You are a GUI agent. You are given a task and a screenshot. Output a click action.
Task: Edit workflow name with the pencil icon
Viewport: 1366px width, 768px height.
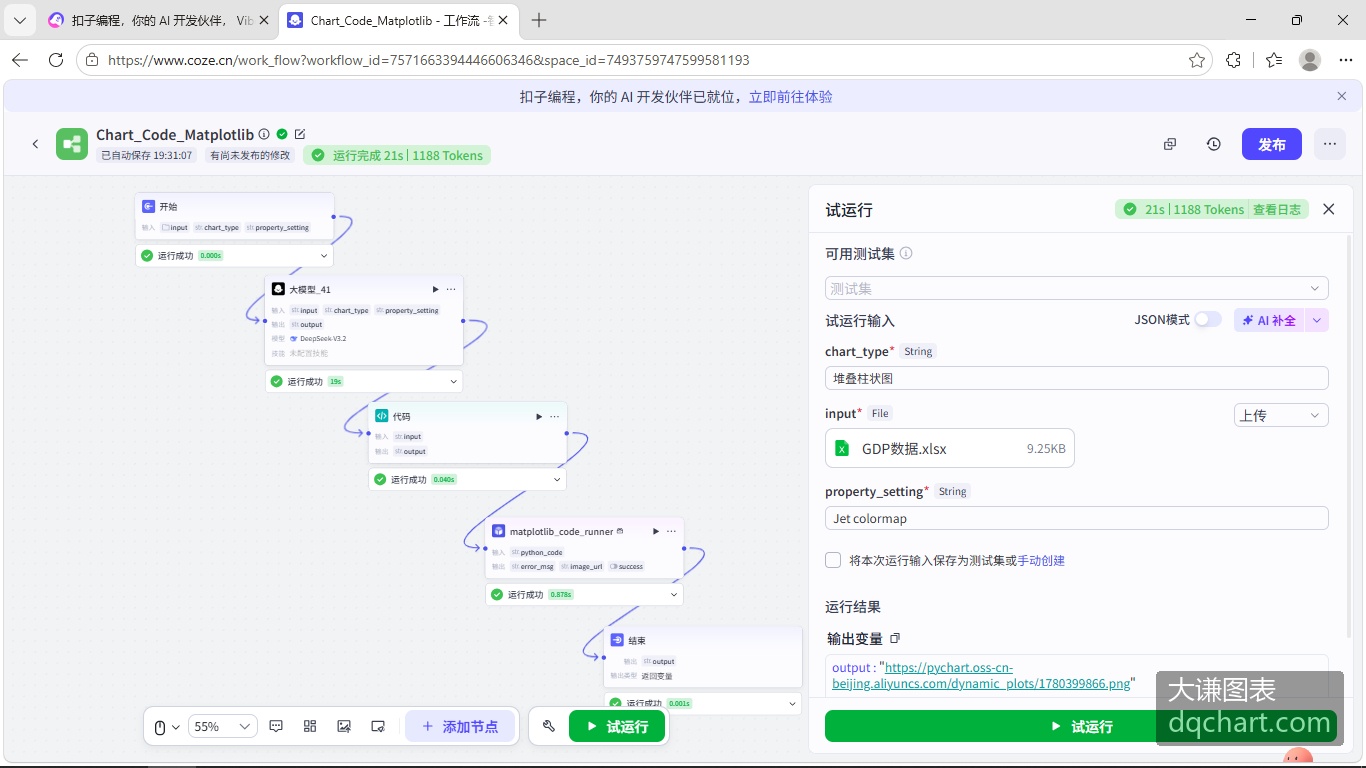tap(300, 134)
